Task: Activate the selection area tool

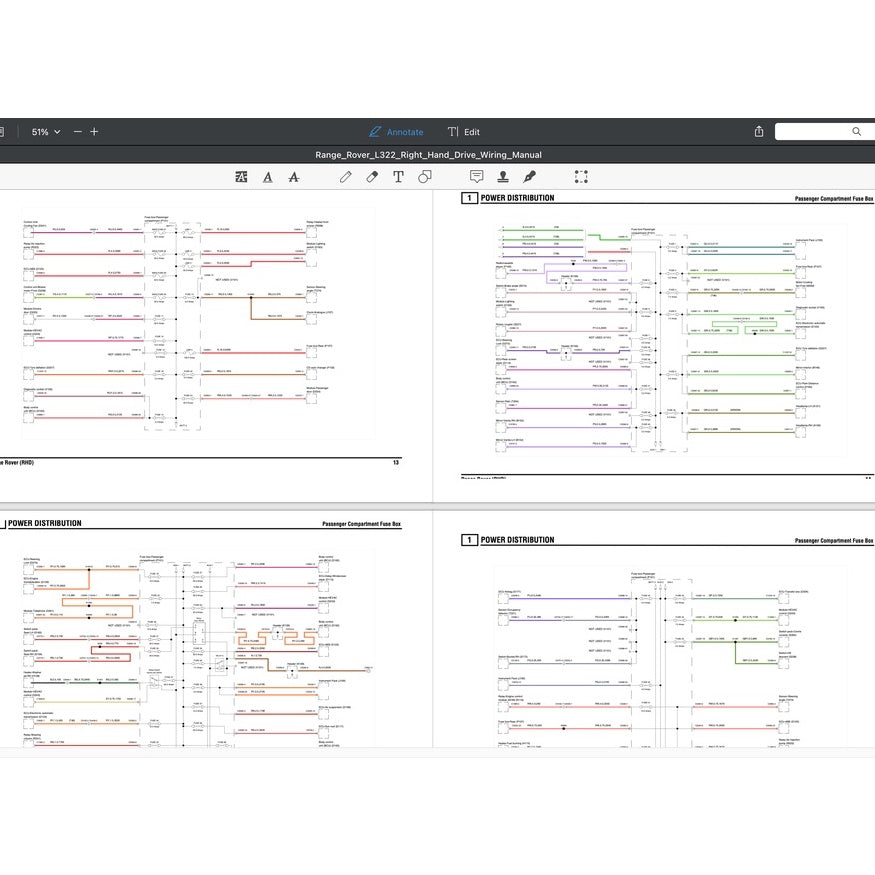Action: [x=581, y=177]
